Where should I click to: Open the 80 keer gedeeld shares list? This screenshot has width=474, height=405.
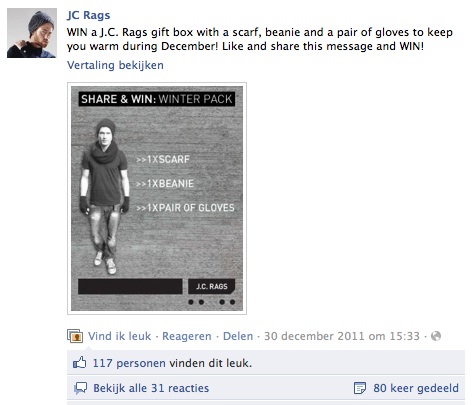pyautogui.click(x=416, y=388)
